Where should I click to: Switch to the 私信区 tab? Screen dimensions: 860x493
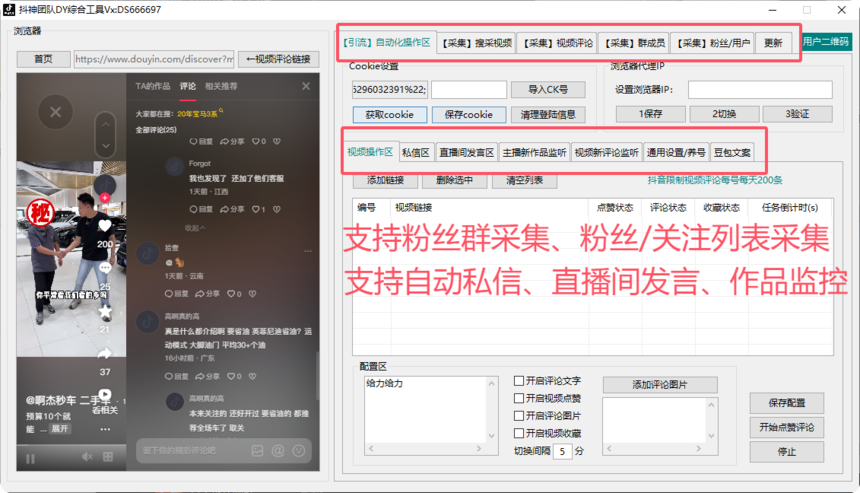point(415,152)
